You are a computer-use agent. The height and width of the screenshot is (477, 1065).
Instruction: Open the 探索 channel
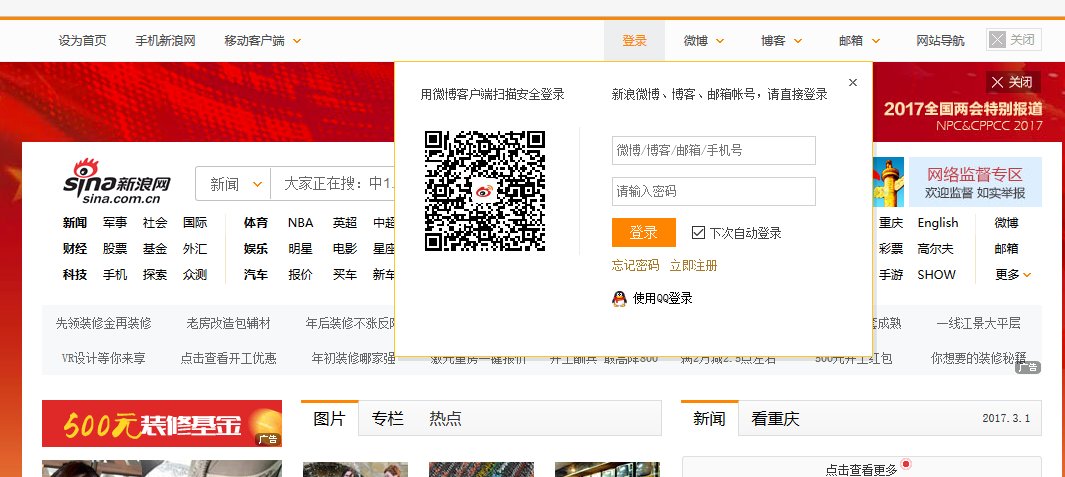point(155,275)
